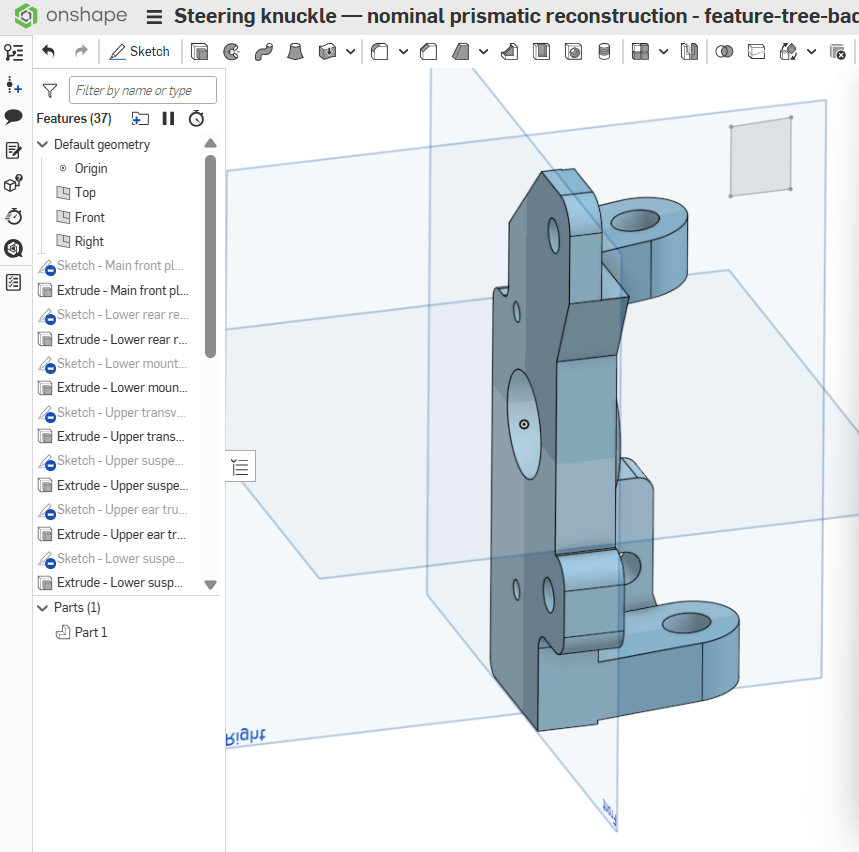859x852 pixels.
Task: Select the Split tool
Action: pyautogui.click(x=757, y=52)
